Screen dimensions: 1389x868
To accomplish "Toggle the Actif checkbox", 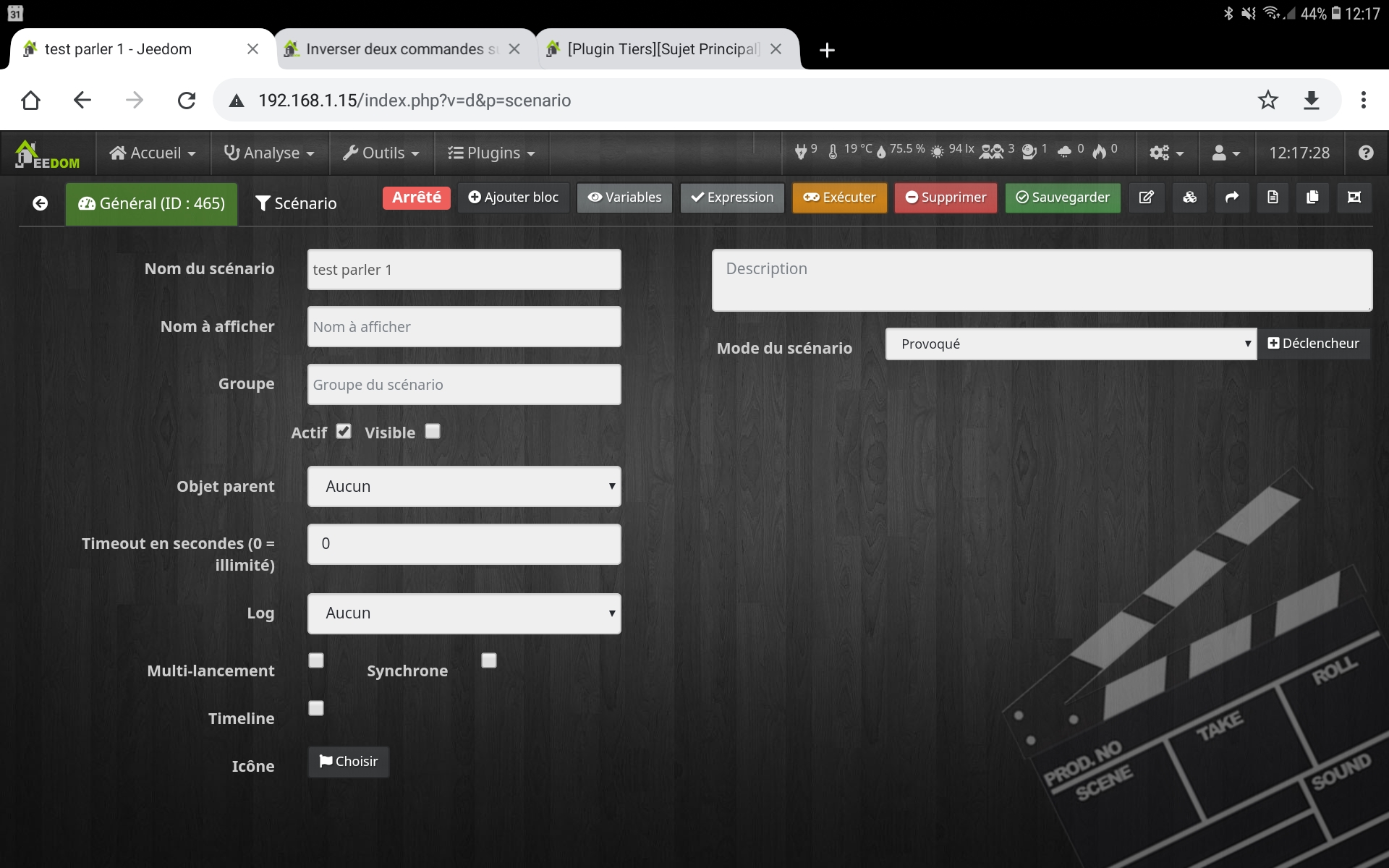I will [344, 431].
